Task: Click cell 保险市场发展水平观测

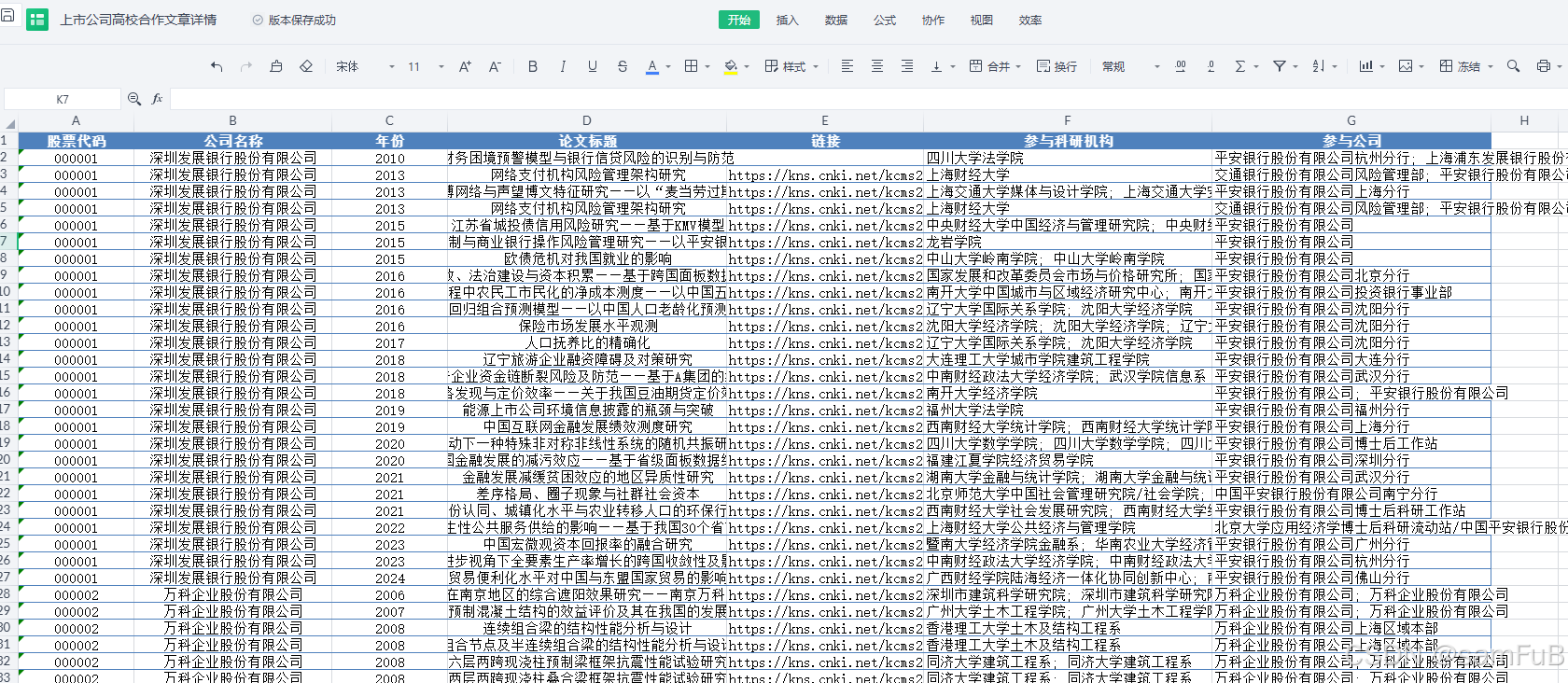Action: point(587,326)
